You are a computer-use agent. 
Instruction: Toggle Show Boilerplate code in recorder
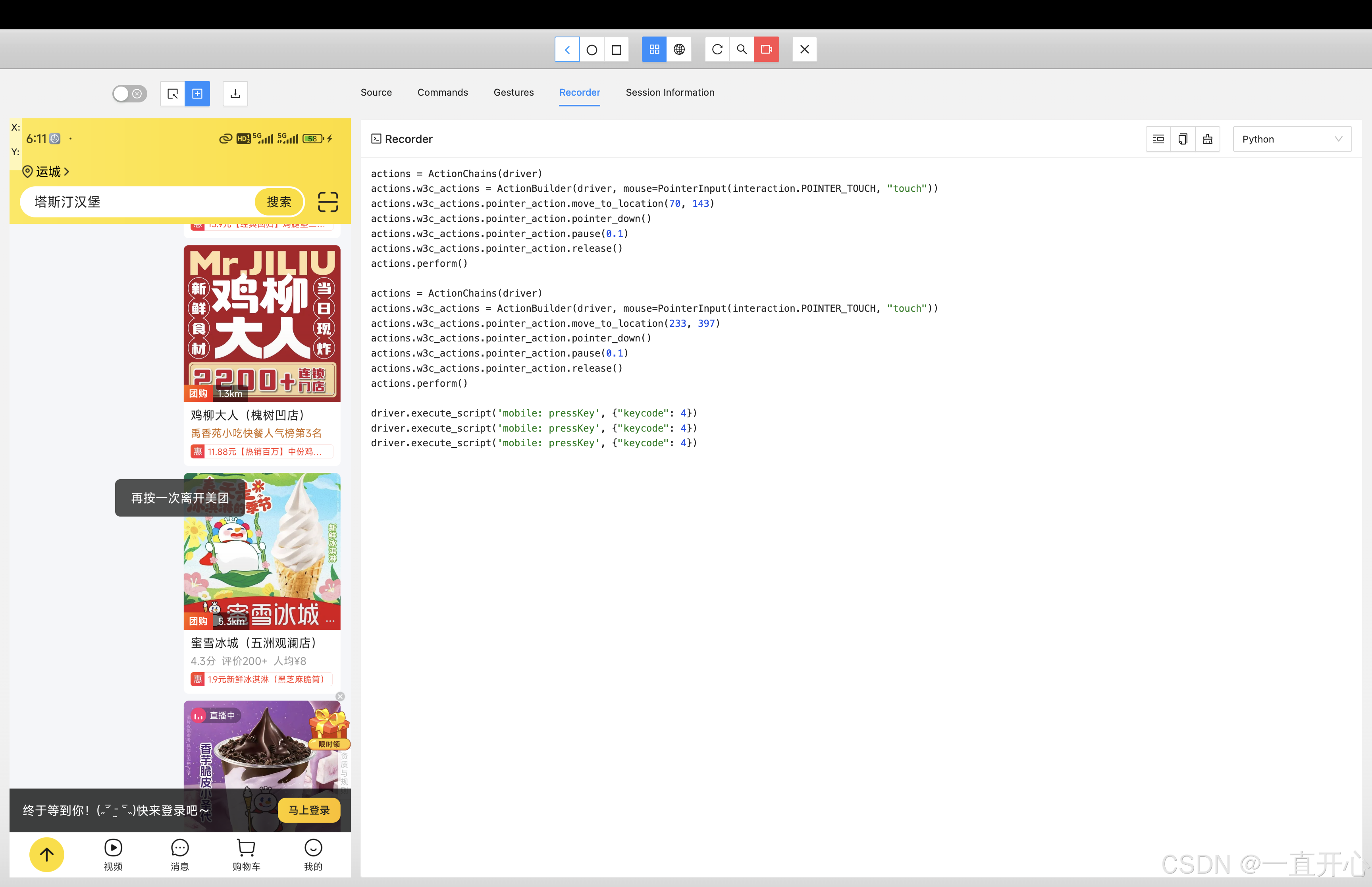[x=1158, y=139]
